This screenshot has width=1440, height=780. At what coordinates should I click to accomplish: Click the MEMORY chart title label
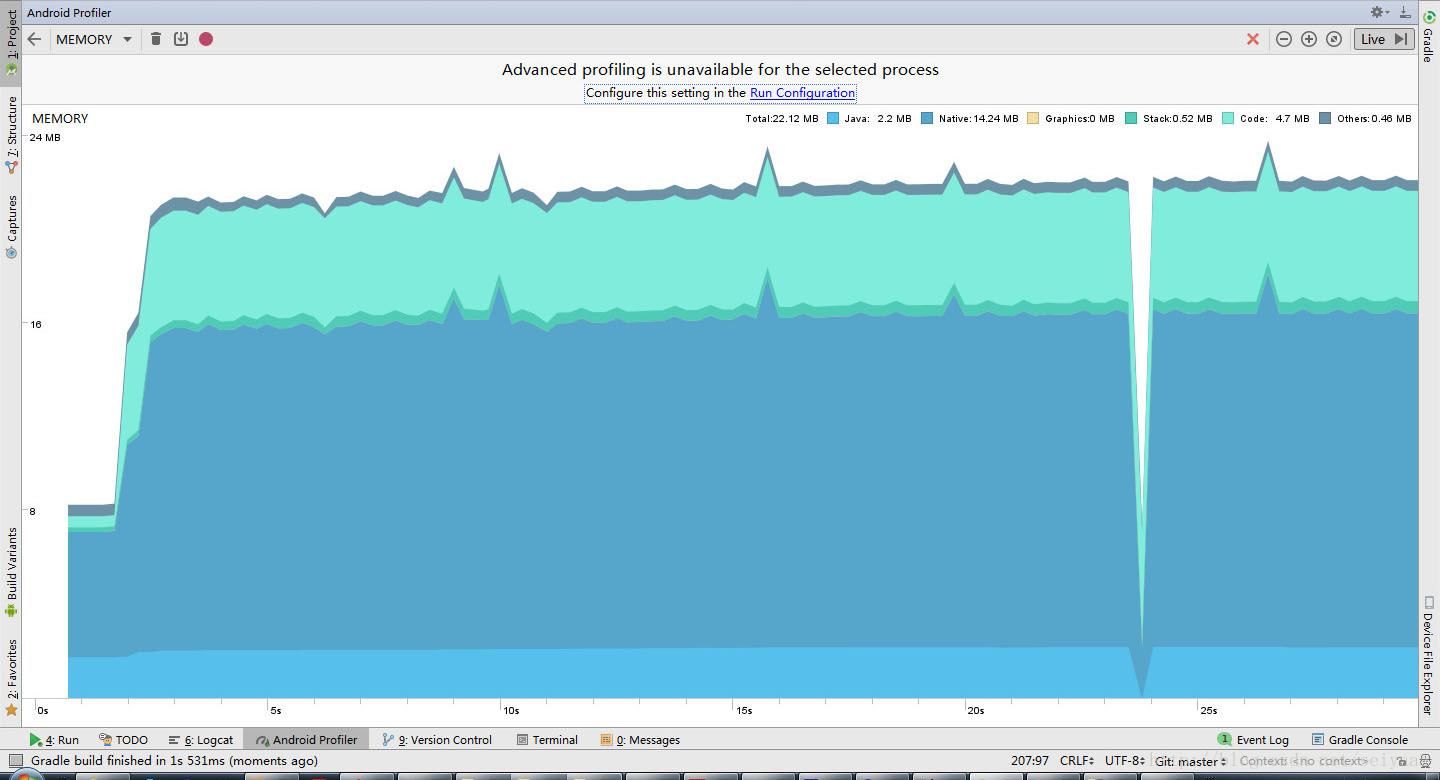click(x=60, y=118)
